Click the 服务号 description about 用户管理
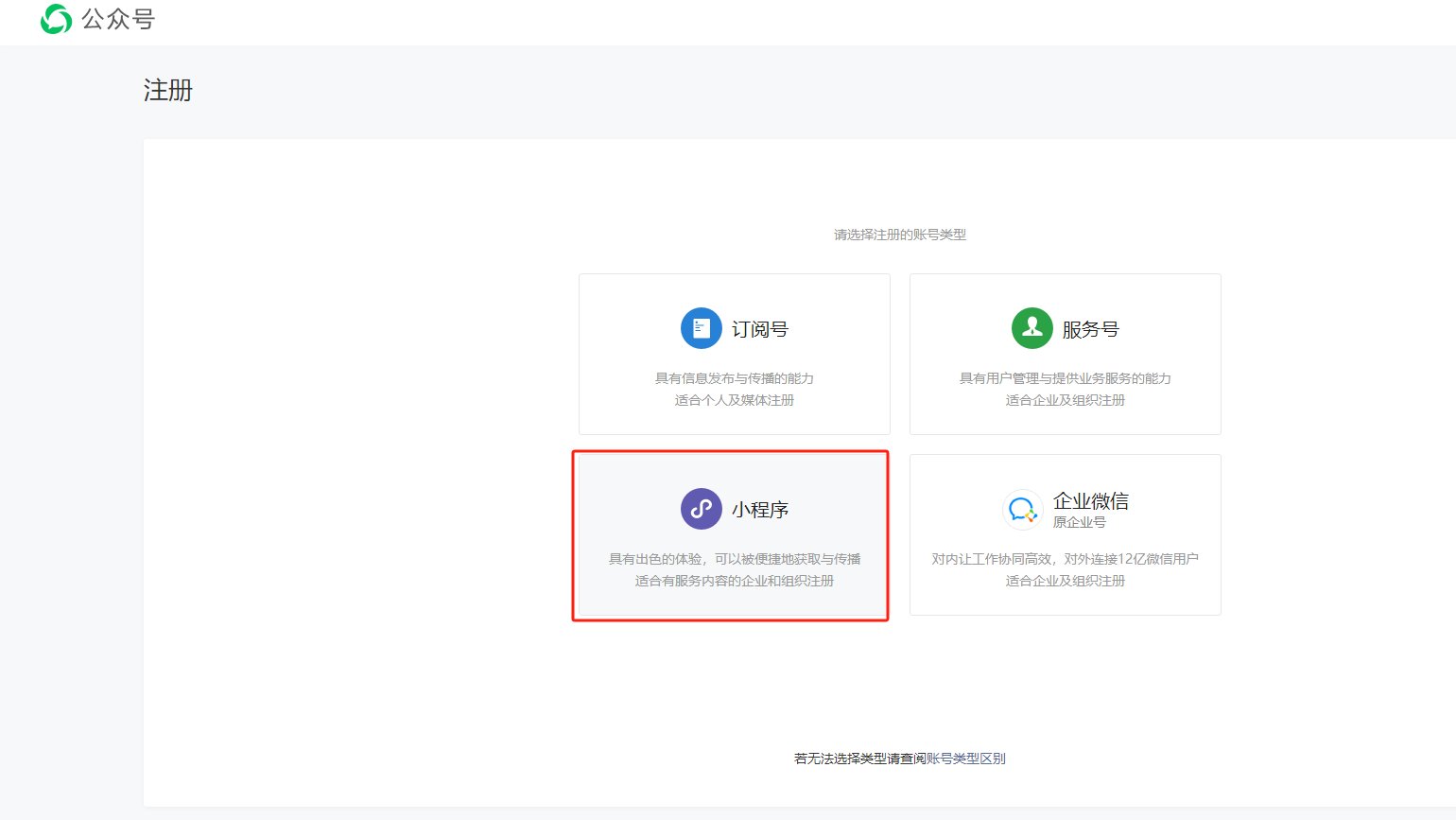 coord(1065,377)
